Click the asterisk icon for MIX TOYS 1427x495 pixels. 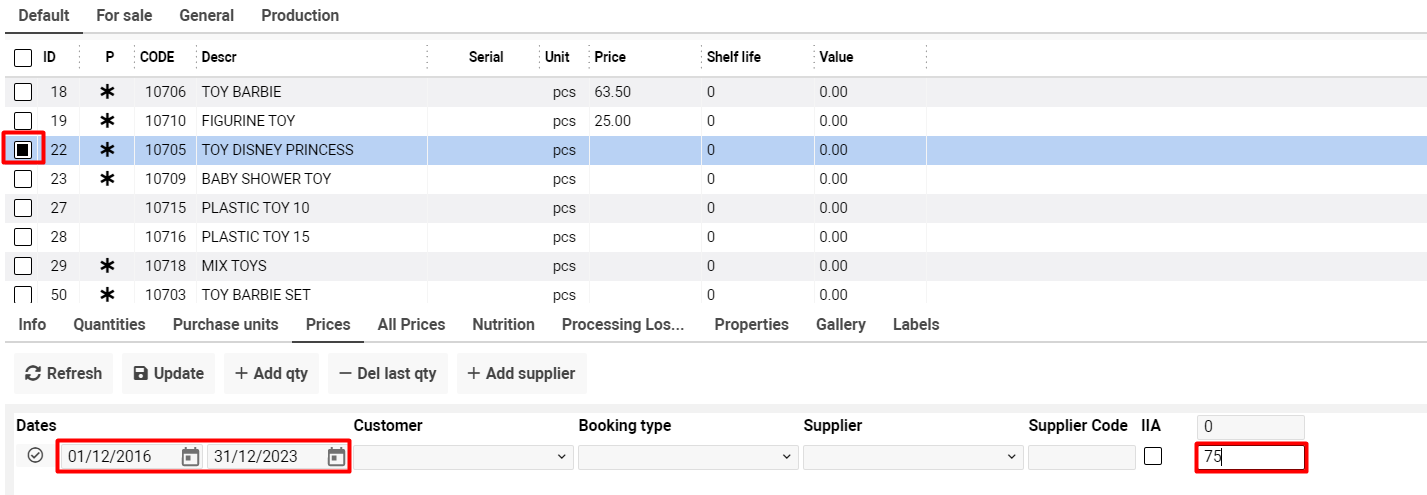click(x=108, y=266)
